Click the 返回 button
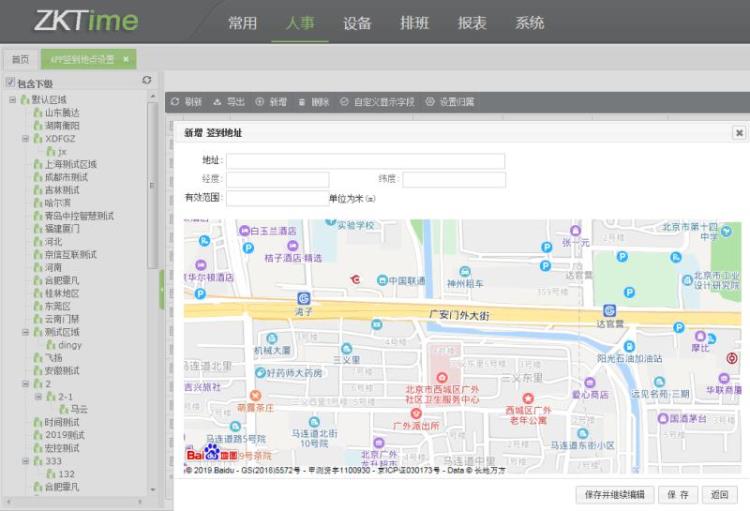Image resolution: width=750 pixels, height=511 pixels. [x=720, y=495]
